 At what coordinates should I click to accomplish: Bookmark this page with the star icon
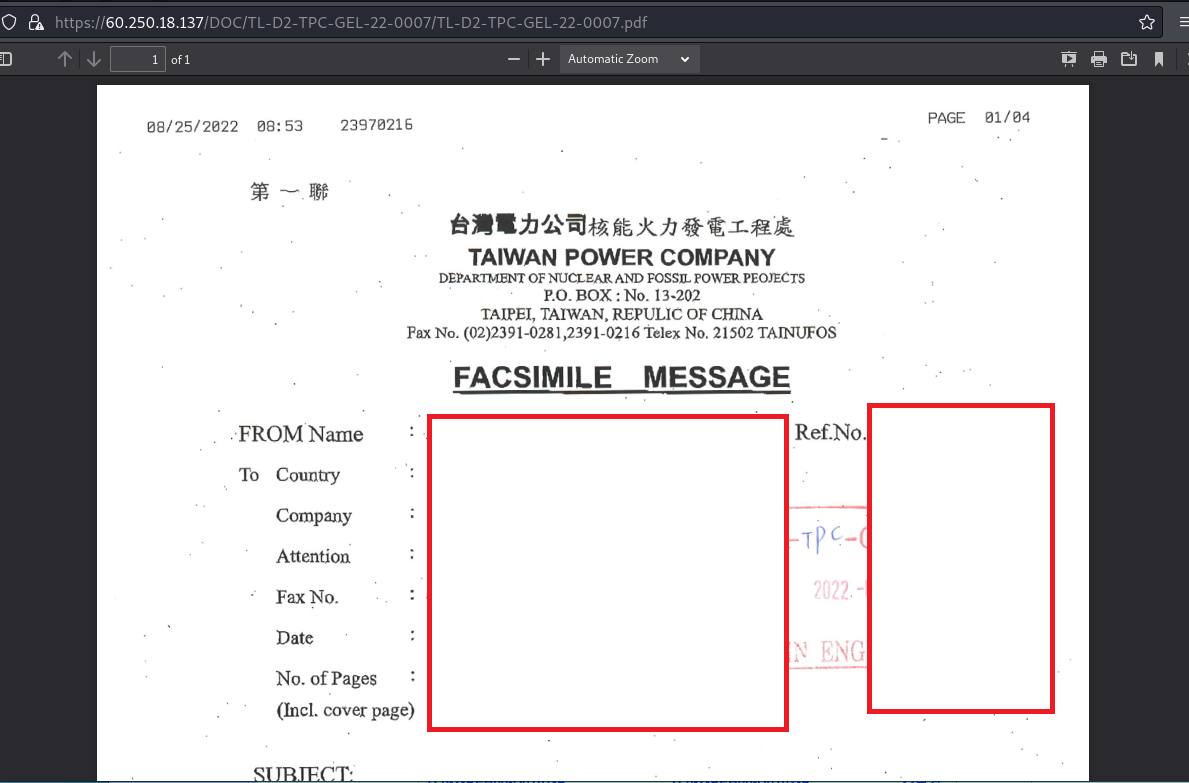1147,22
